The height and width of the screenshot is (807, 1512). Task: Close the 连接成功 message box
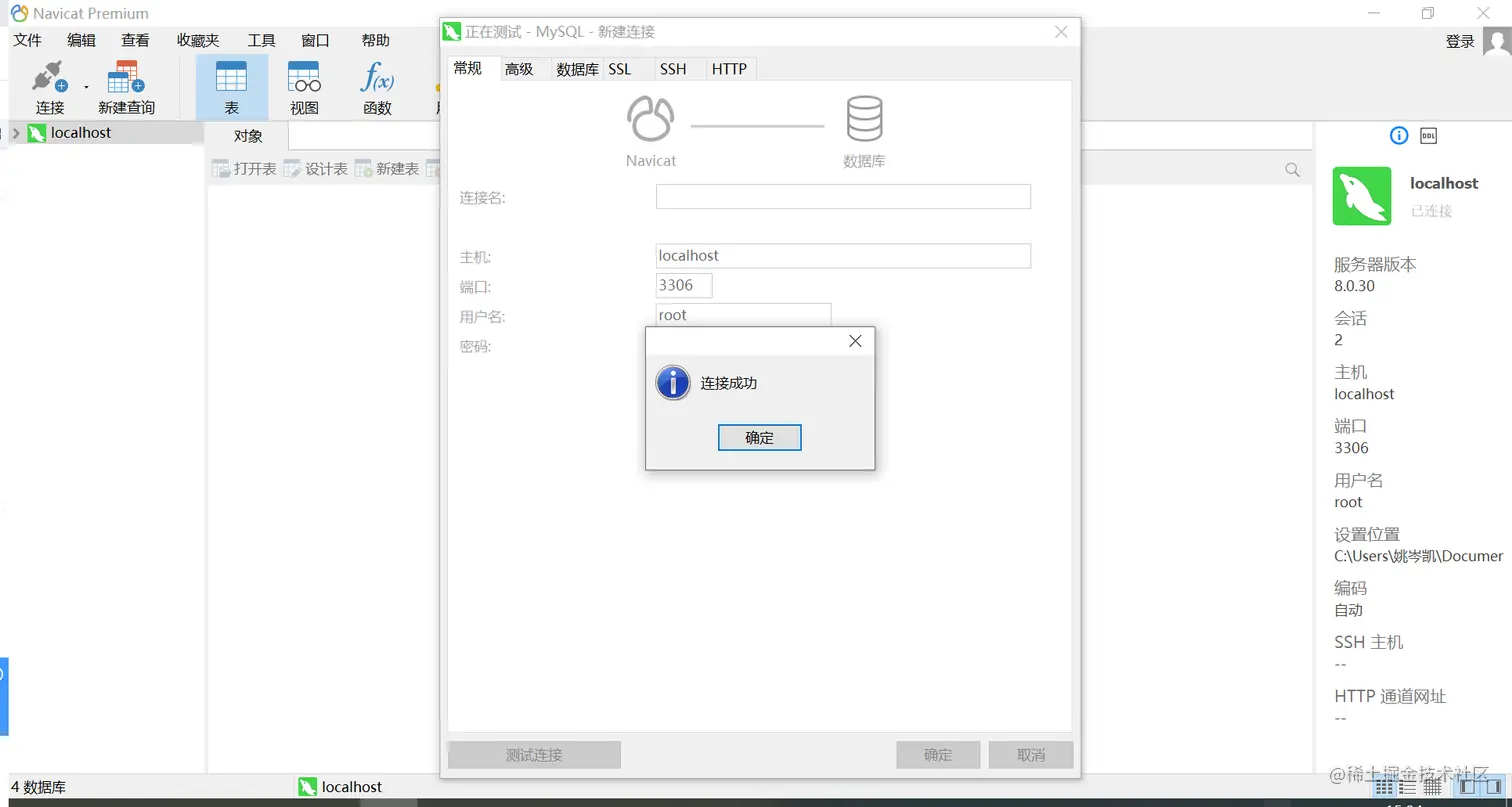click(x=855, y=341)
